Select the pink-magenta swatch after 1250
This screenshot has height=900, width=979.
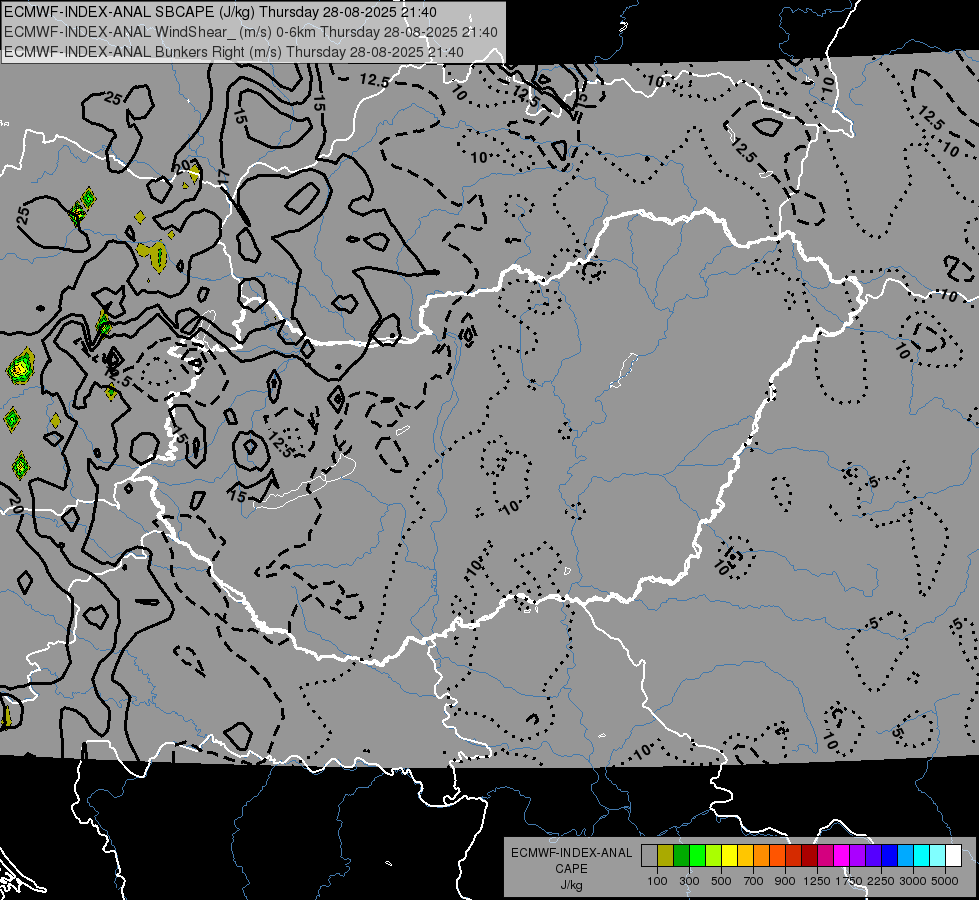[x=825, y=856]
